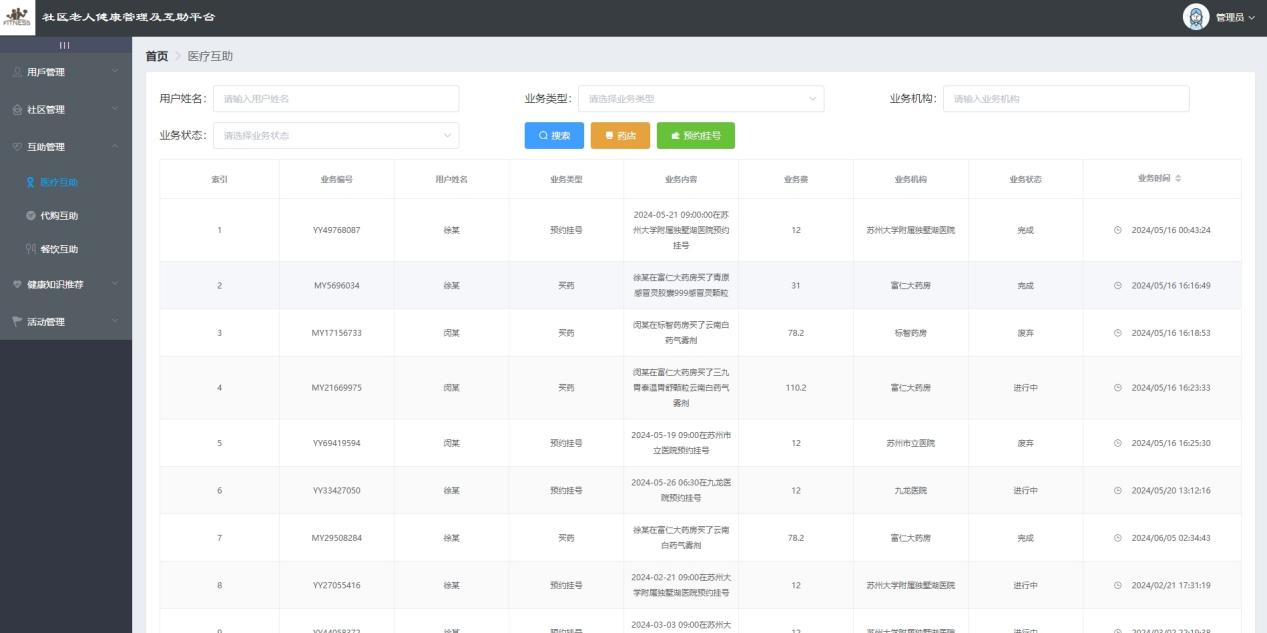
Task: Go to 首页 breadcrumb link
Action: click(157, 56)
